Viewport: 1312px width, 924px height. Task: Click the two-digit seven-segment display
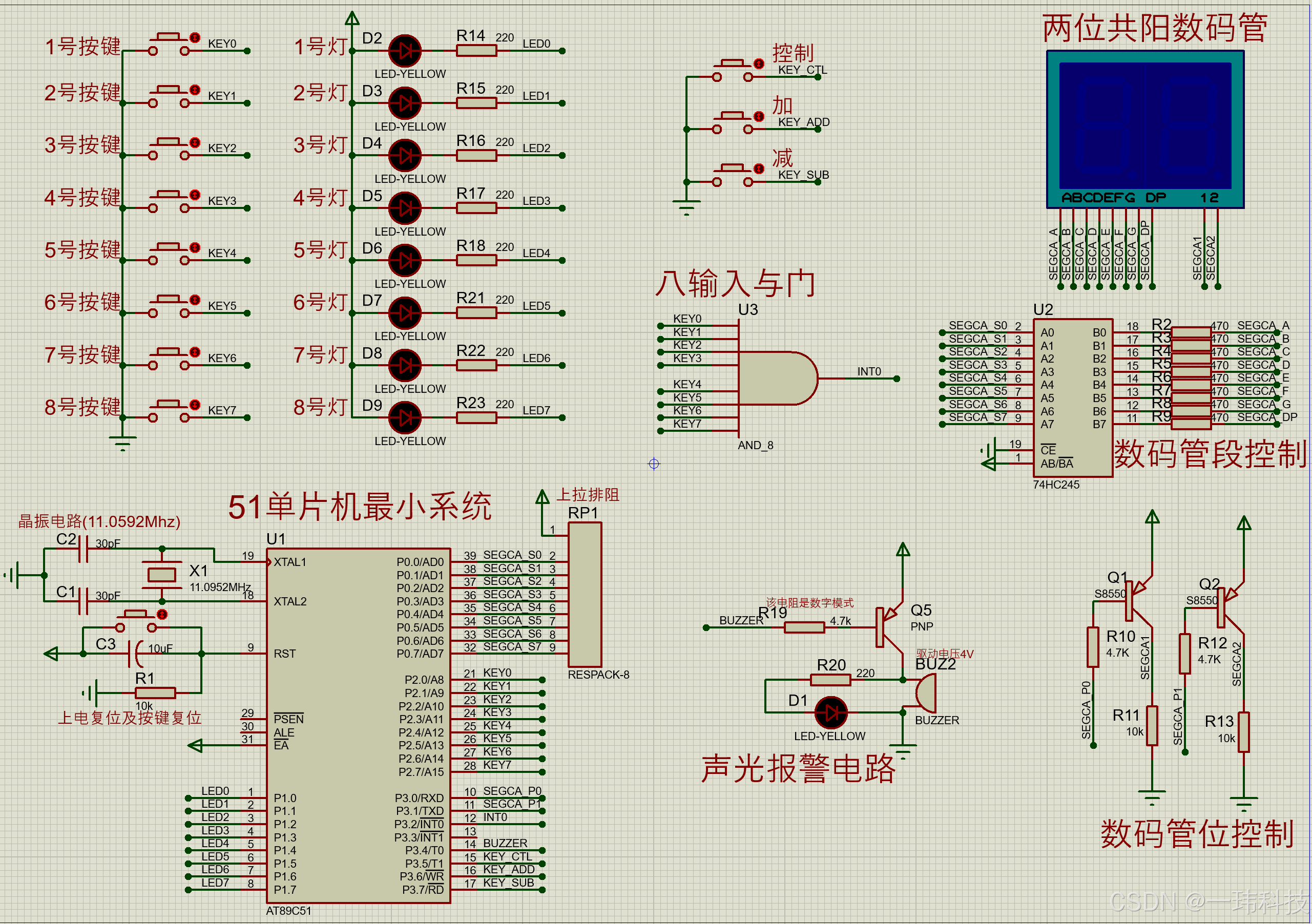(1144, 129)
